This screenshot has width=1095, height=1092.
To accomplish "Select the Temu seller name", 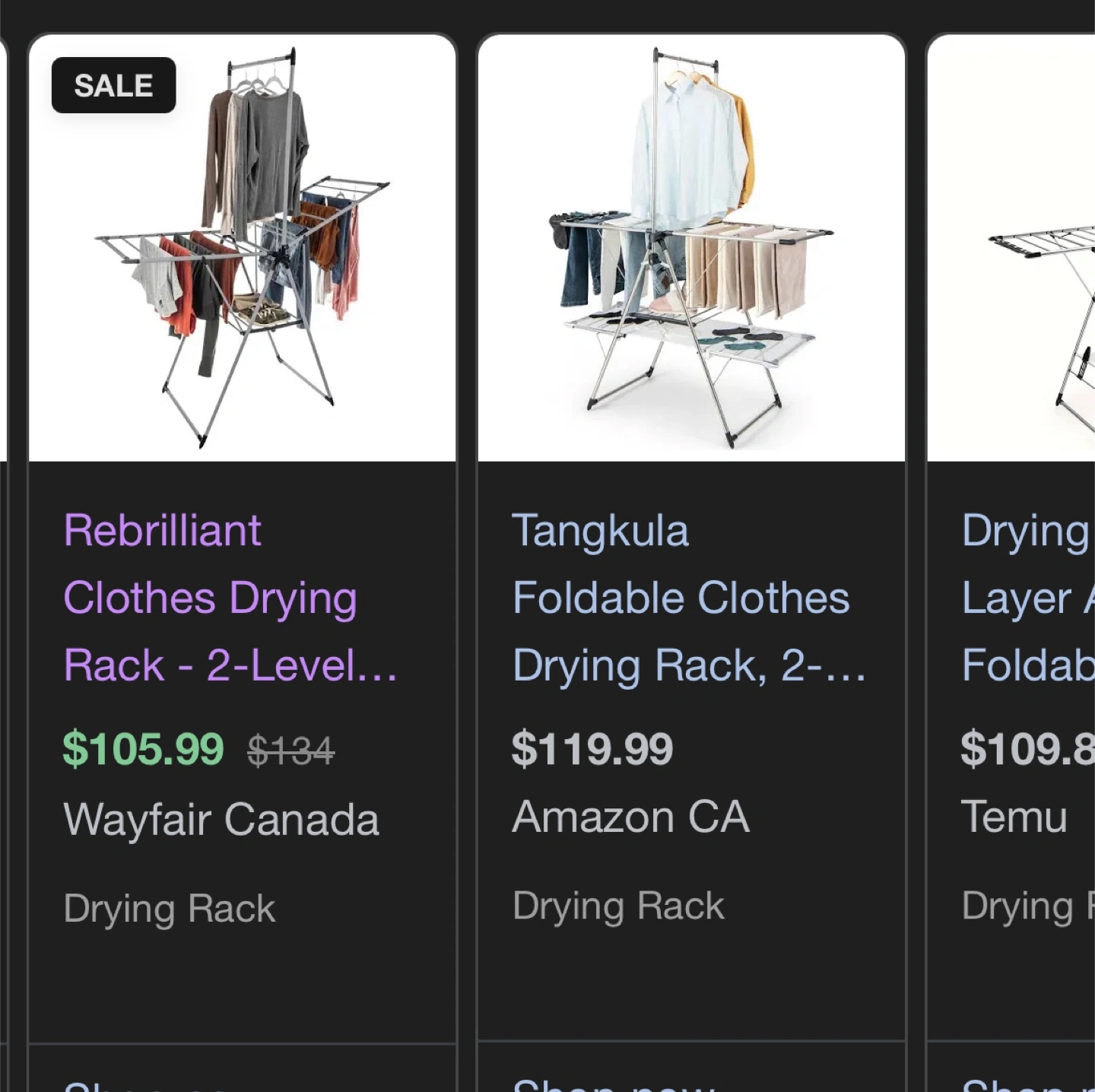I will click(x=1014, y=817).
